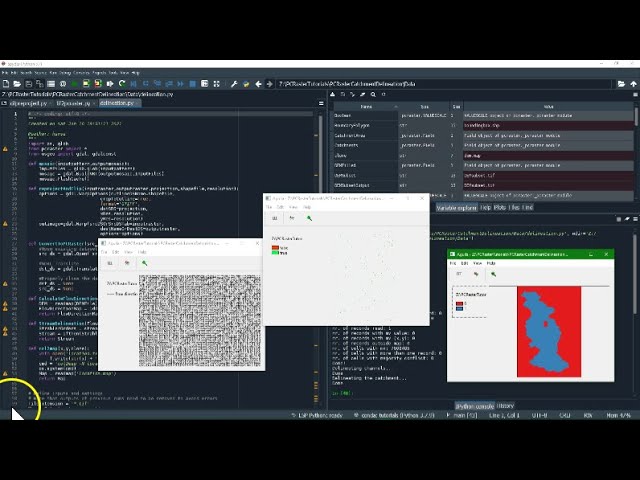Image resolution: width=640 pixels, height=480 pixels.
Task: Click the Save file icon
Action: click(29, 84)
